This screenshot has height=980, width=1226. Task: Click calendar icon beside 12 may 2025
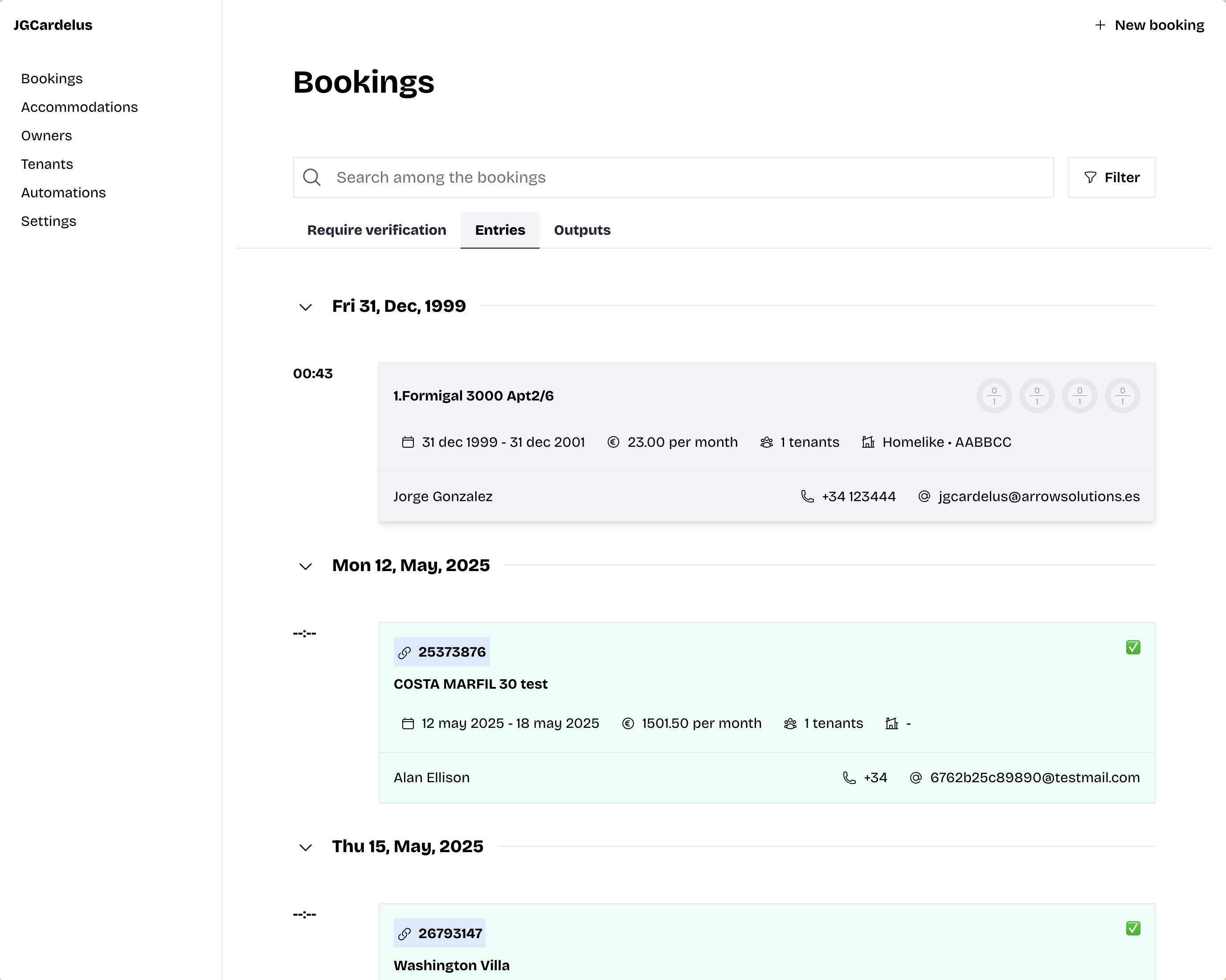[408, 723]
